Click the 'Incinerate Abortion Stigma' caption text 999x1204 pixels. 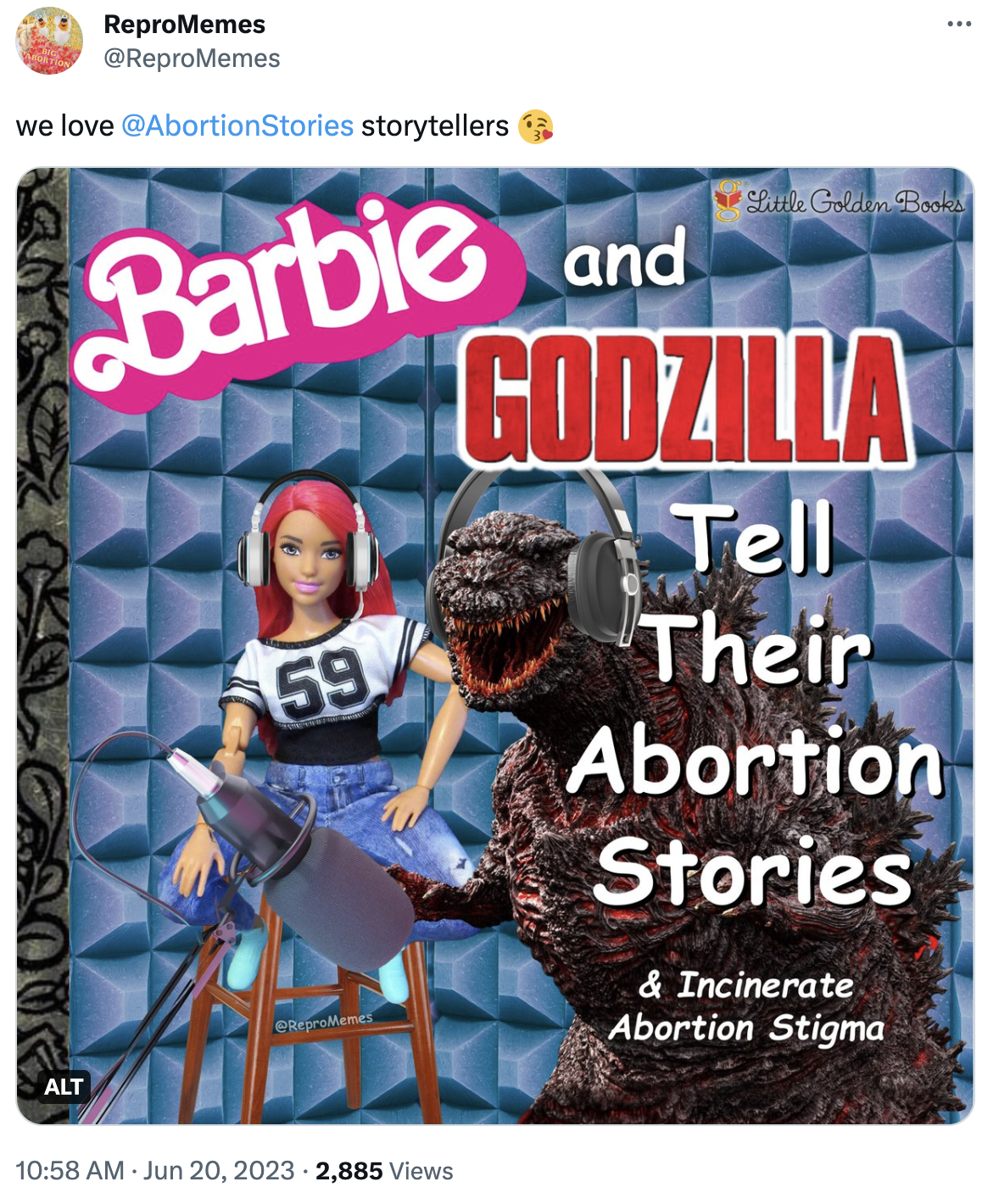pos(747,1007)
